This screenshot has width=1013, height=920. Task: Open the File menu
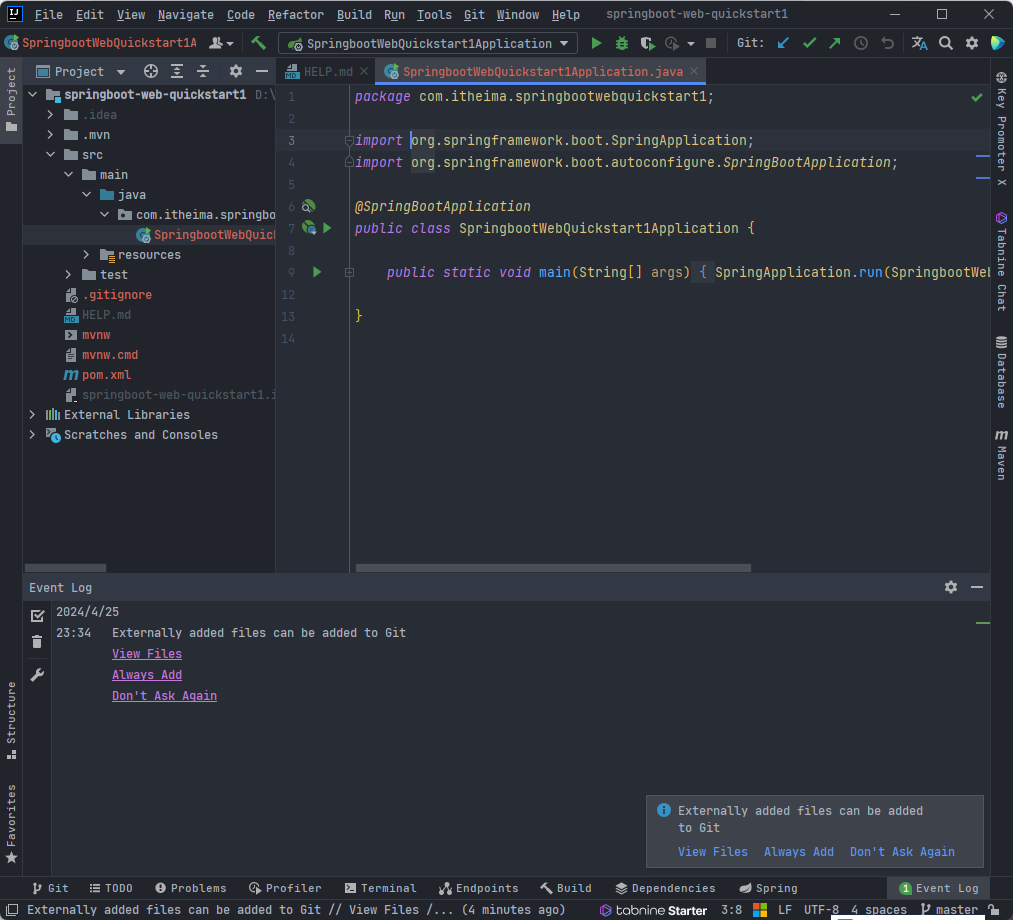pos(48,14)
